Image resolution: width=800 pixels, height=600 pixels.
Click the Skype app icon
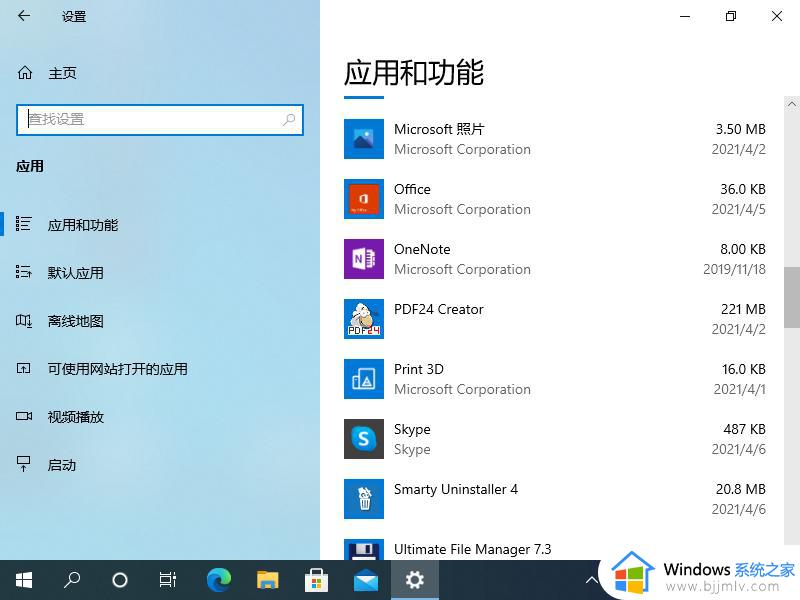(x=364, y=439)
